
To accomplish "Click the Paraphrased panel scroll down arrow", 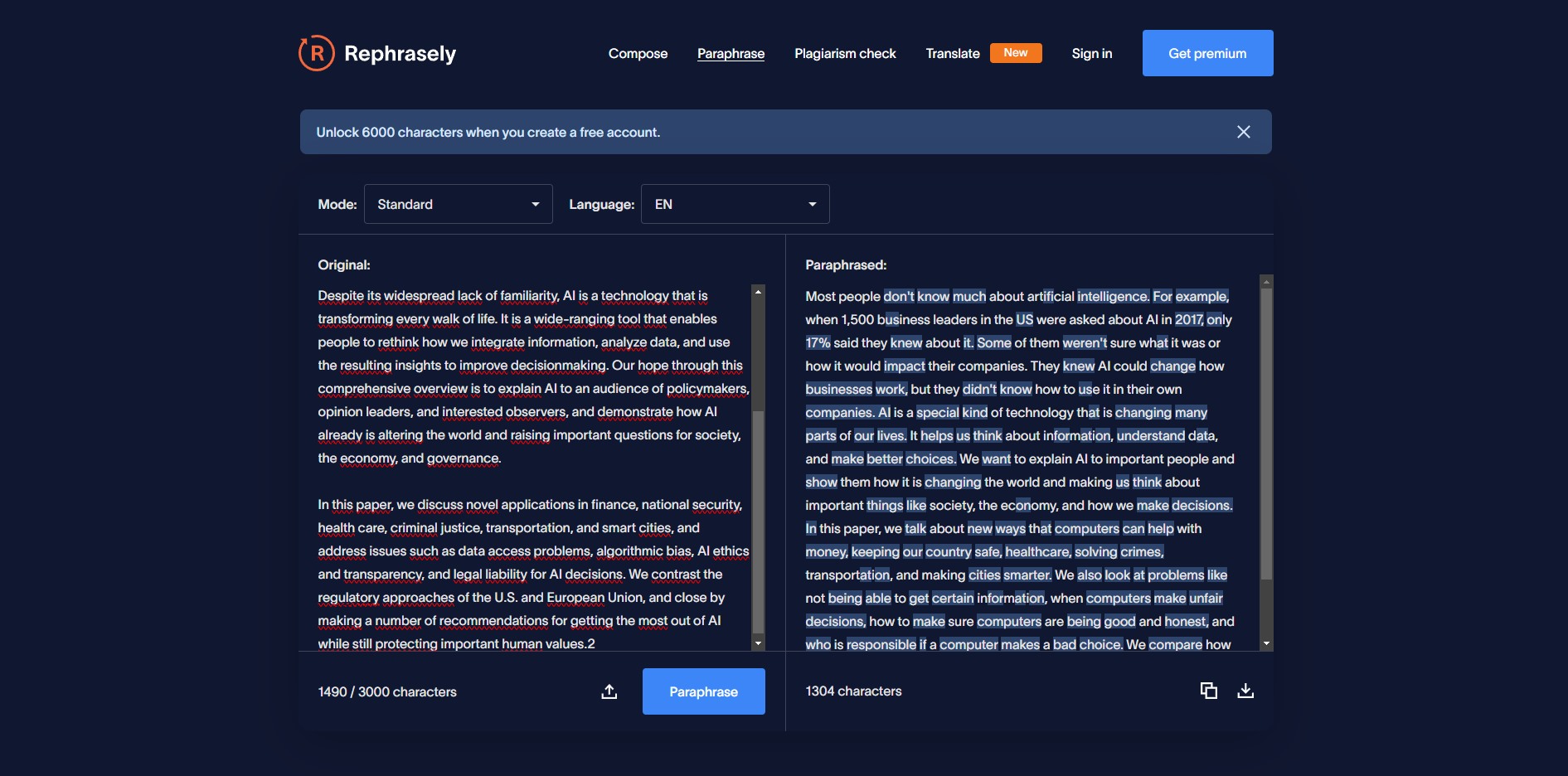I will [1266, 644].
